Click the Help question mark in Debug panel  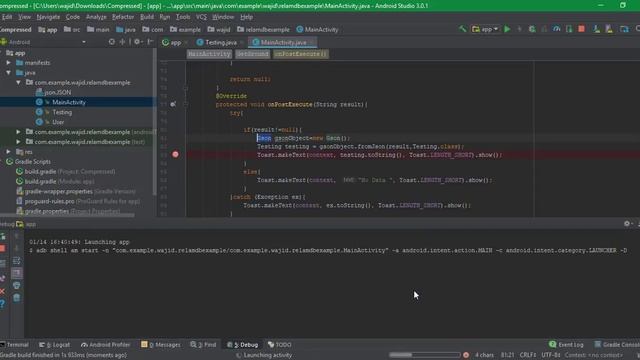tap(2, 304)
